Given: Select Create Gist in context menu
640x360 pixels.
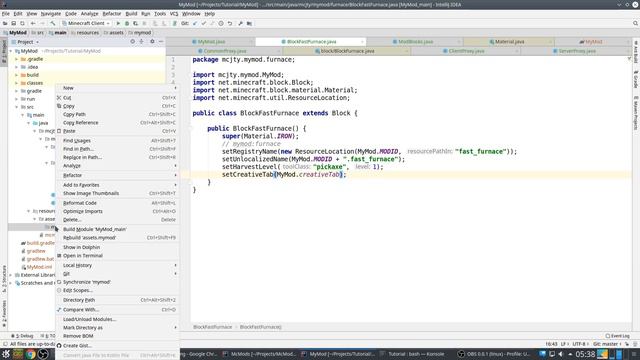Looking at the screenshot, I should pyautogui.click(x=118, y=346).
